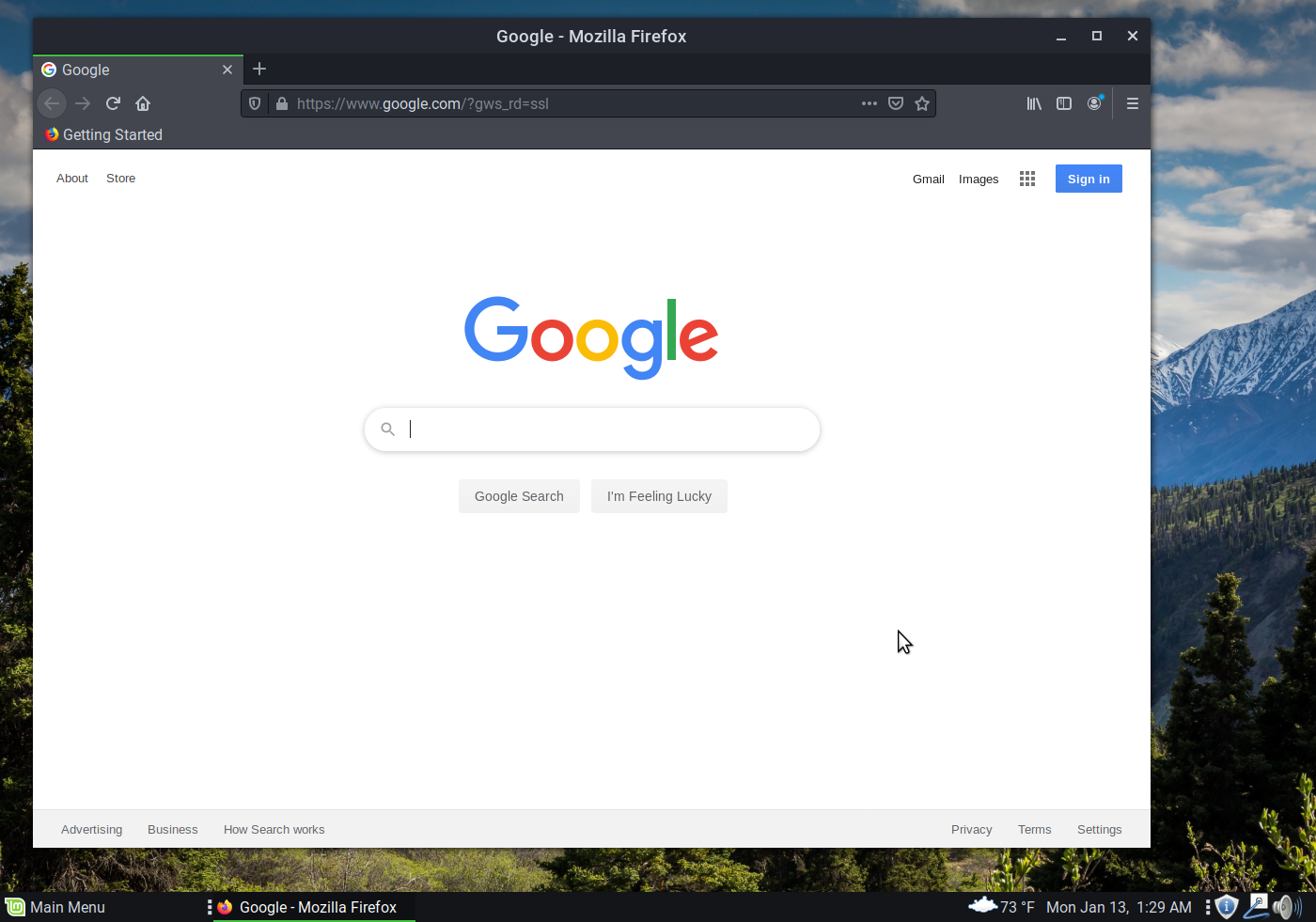Save page to Pocket
This screenshot has width=1316, height=922.
point(896,103)
